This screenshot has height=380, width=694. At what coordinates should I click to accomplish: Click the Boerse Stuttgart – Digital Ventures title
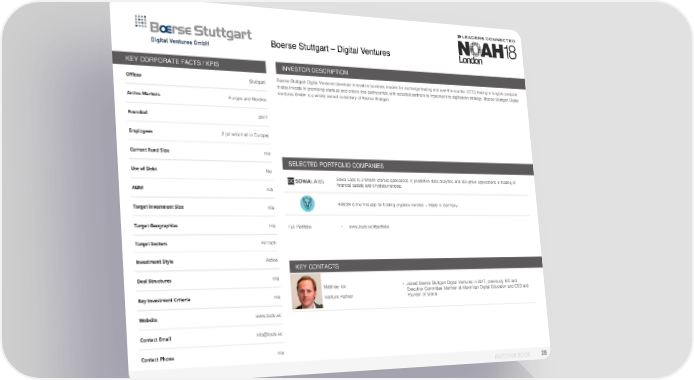330,49
